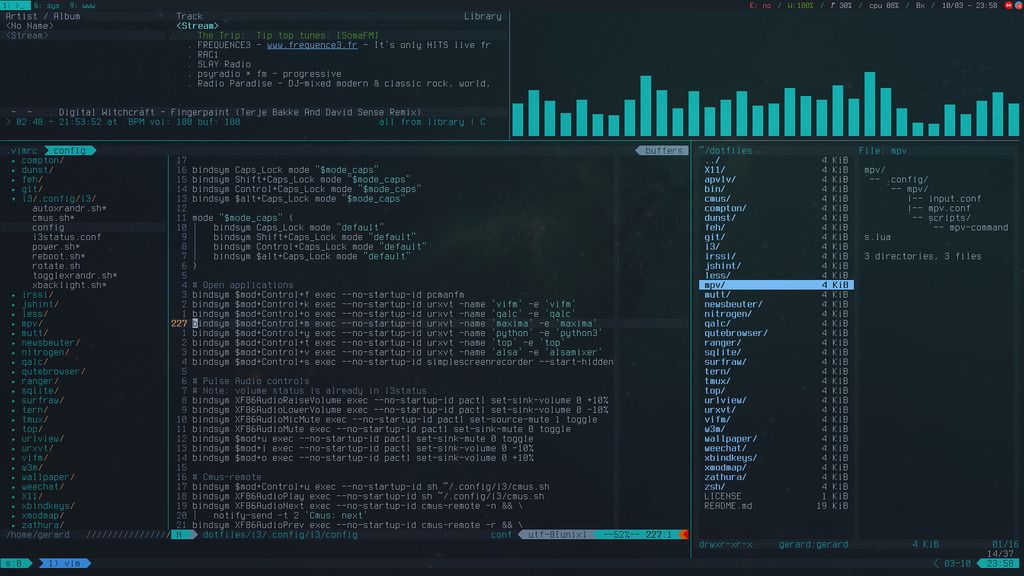Open rotate.sh in the NERDTree

(56, 266)
